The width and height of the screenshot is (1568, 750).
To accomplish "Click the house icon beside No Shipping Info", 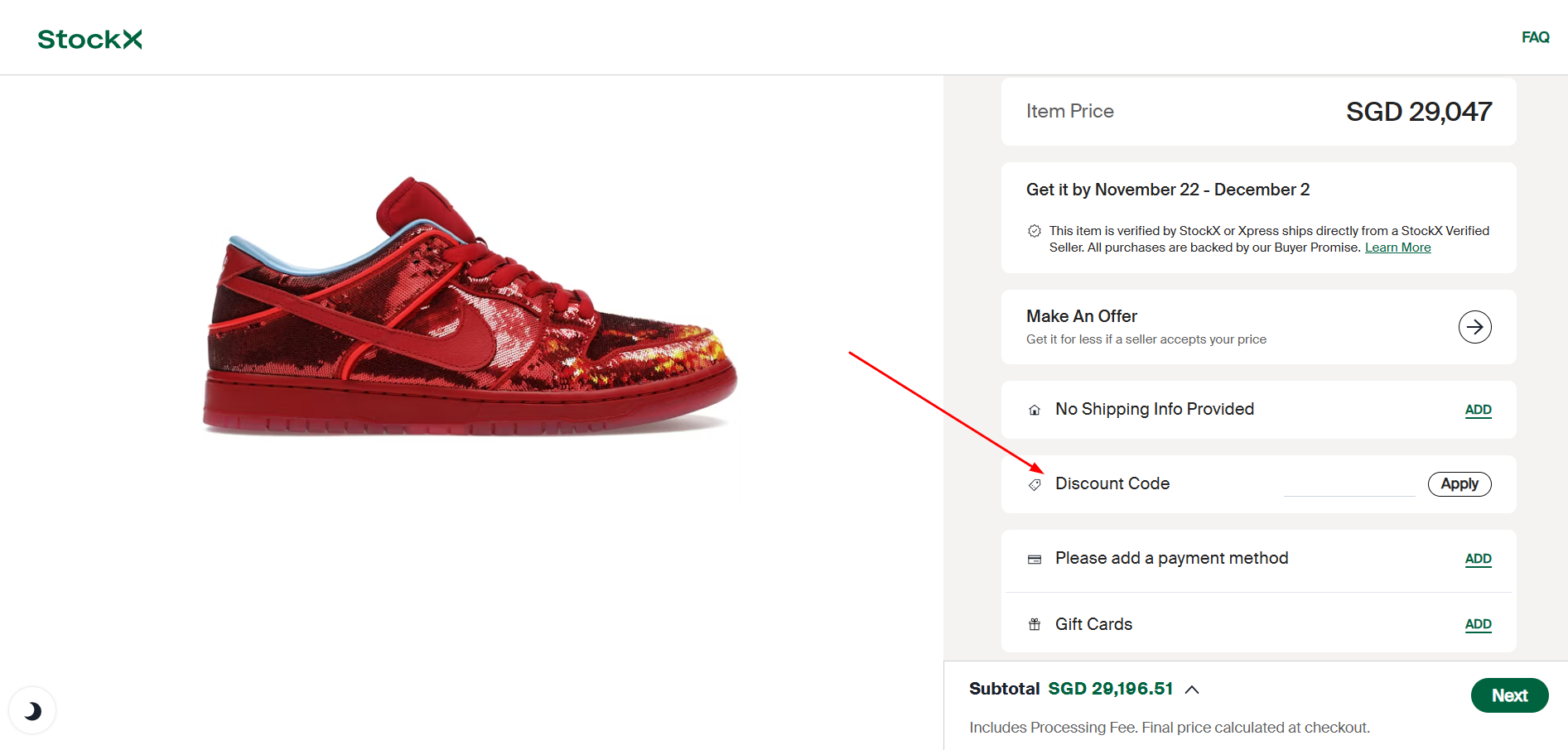I will [1034, 409].
